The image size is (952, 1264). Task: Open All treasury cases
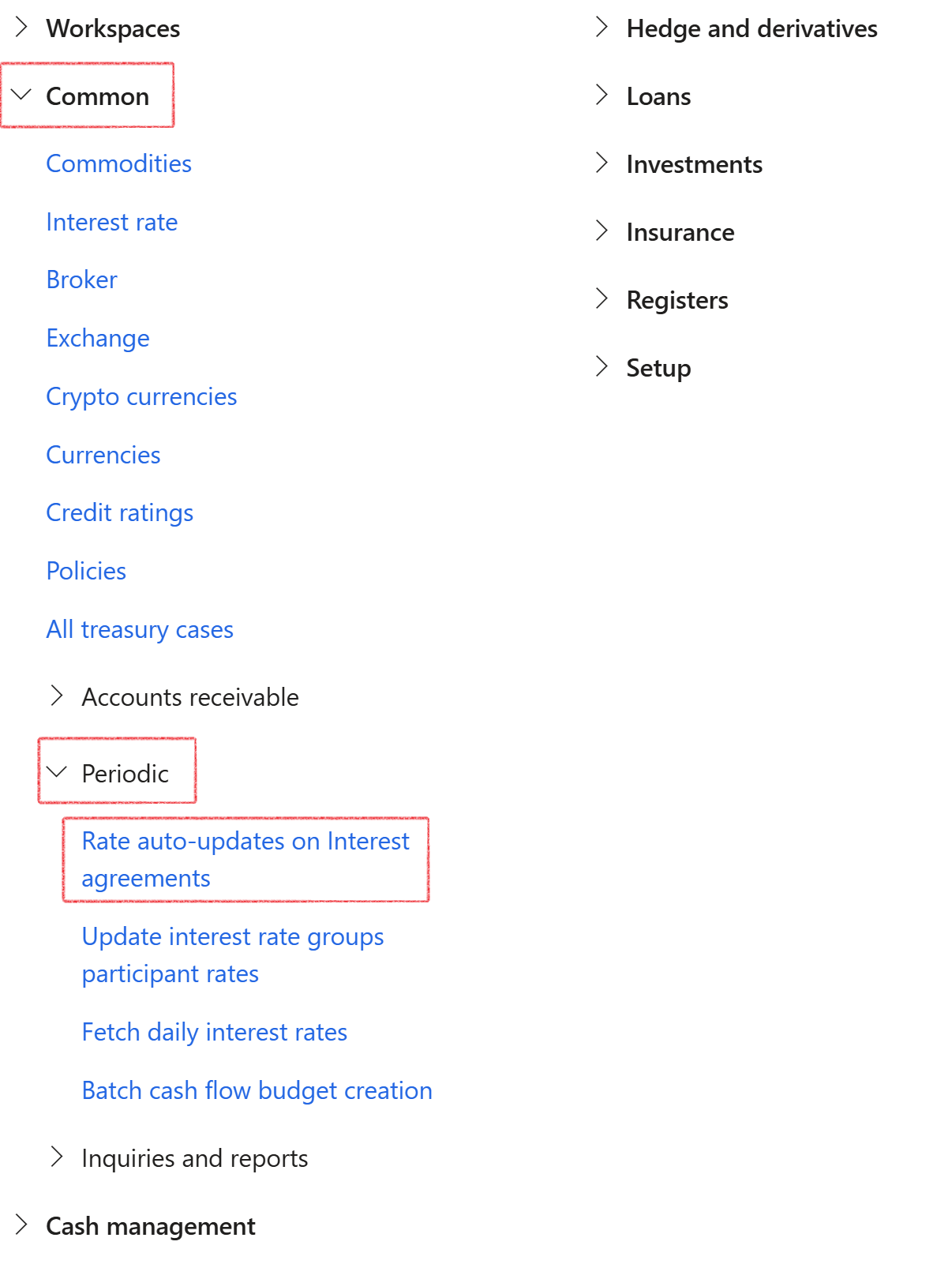[x=140, y=629]
